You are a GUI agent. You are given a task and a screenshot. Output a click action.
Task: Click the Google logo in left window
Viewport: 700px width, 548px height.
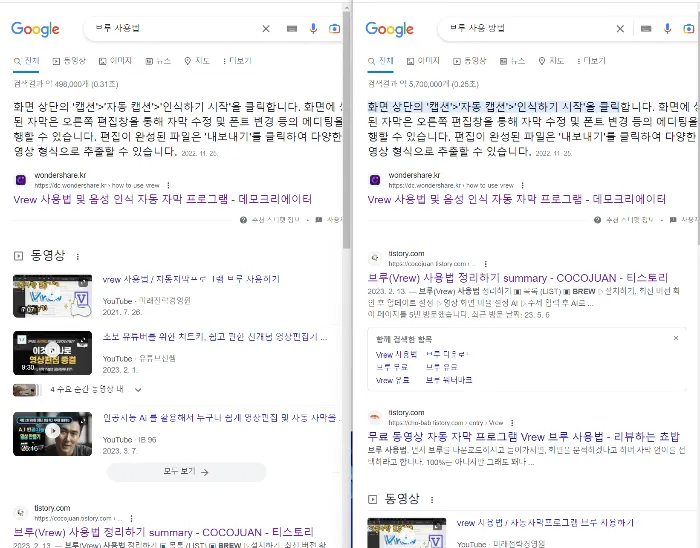pyautogui.click(x=35, y=29)
